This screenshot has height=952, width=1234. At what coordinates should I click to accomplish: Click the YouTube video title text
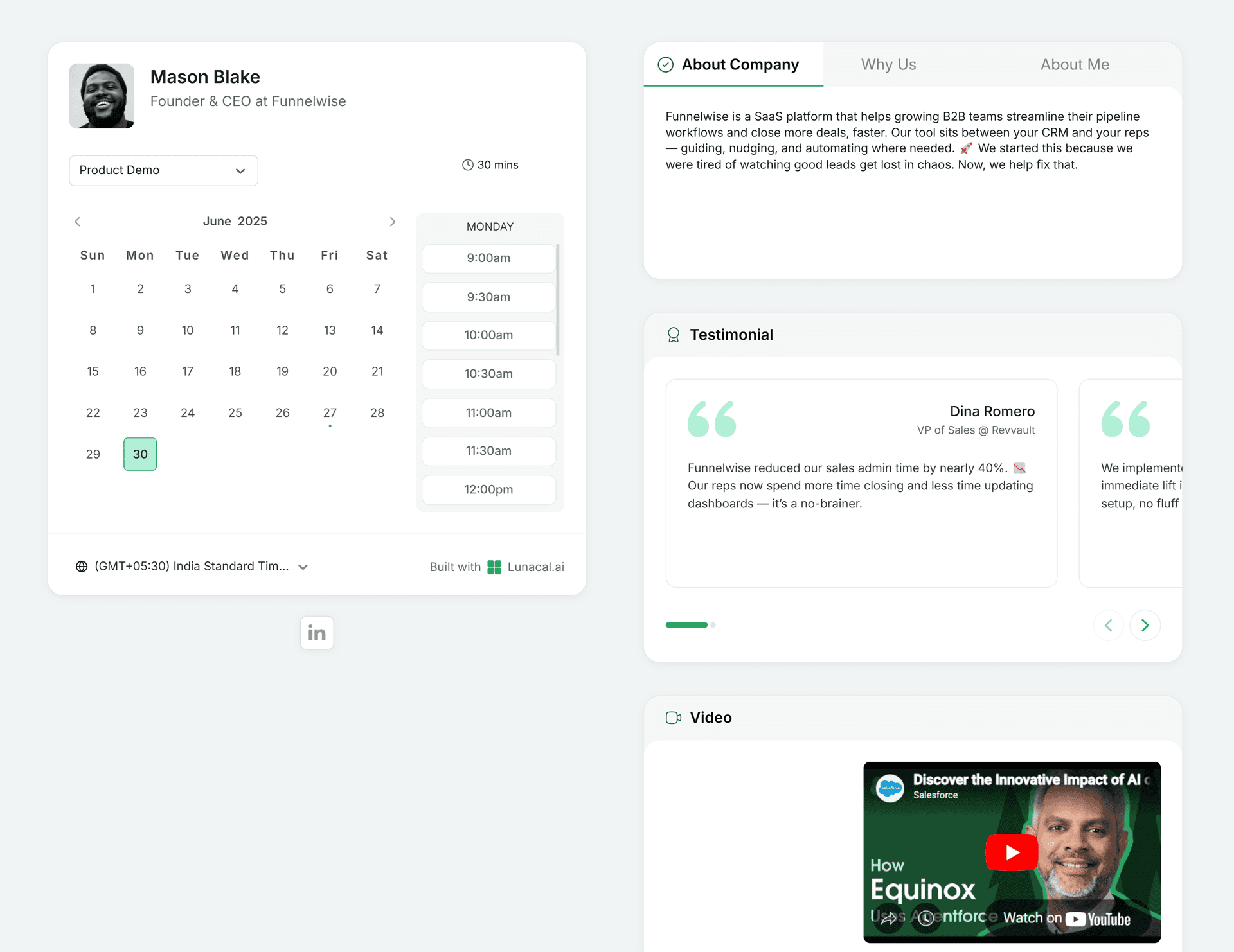tap(1032, 780)
